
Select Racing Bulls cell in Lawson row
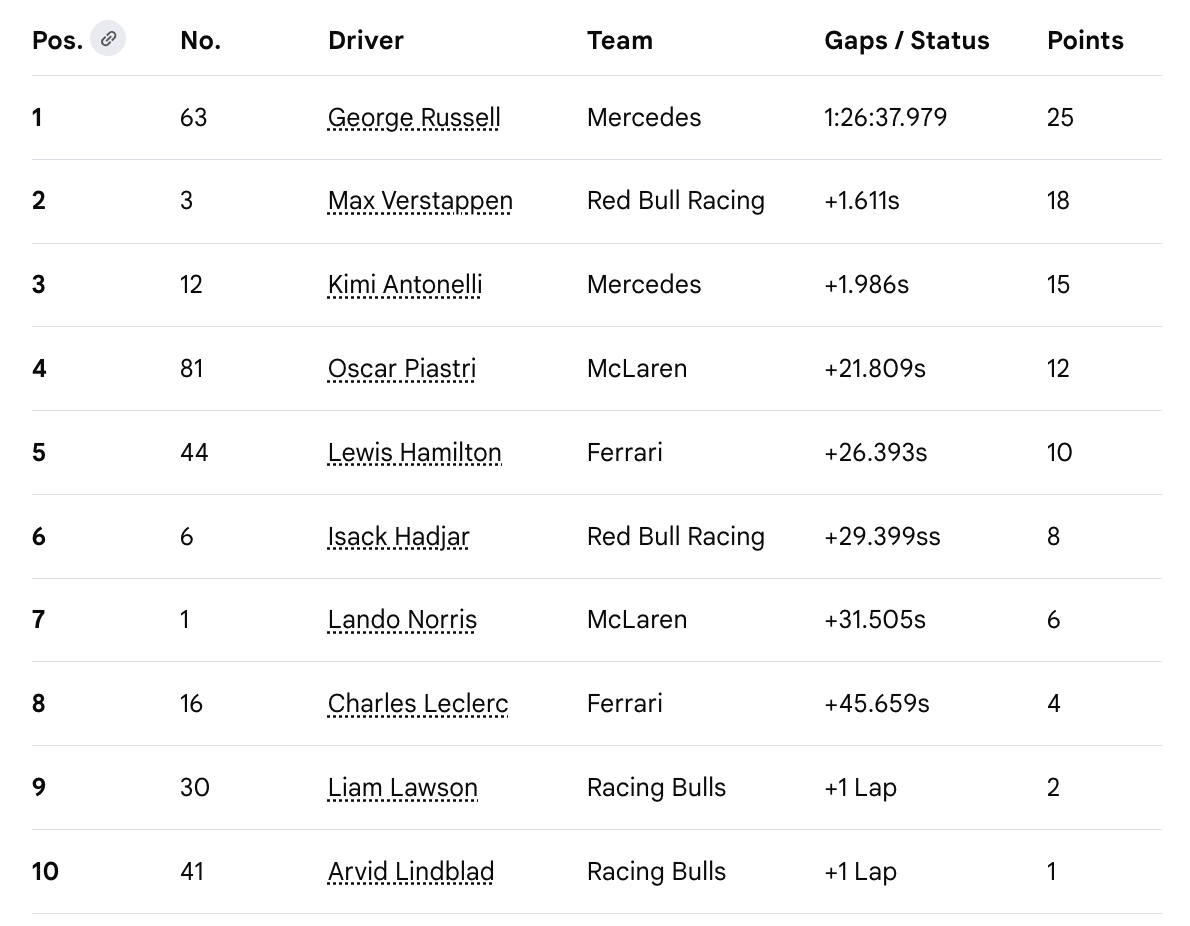(x=656, y=788)
